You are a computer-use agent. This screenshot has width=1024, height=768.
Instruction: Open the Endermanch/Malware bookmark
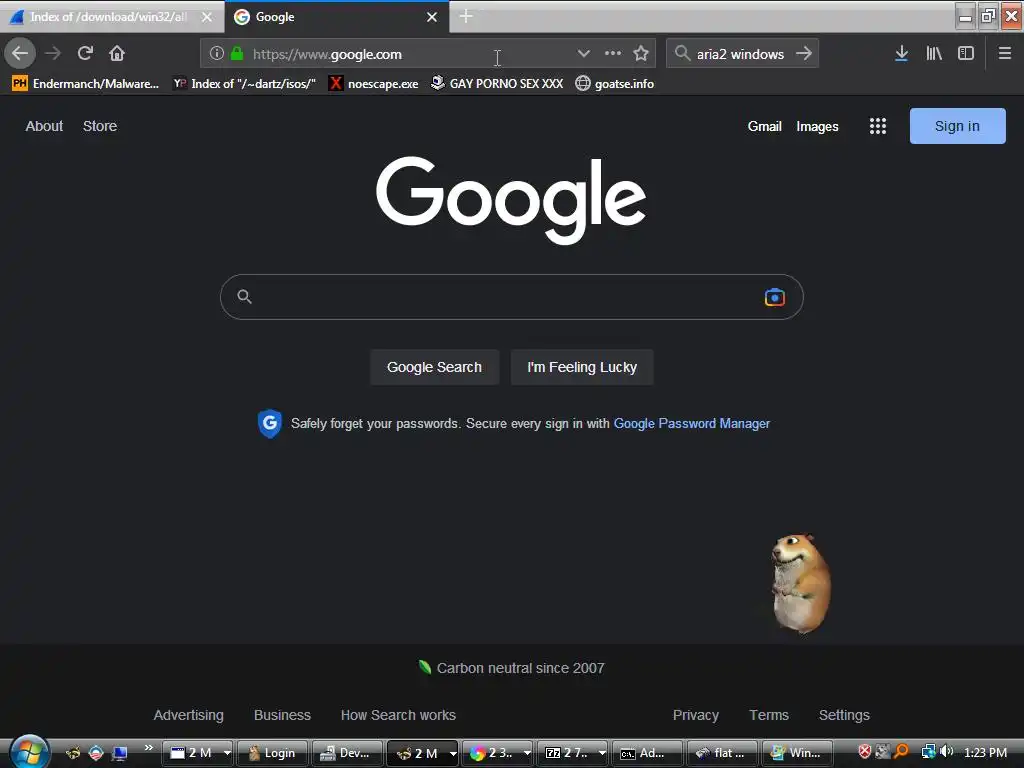(86, 84)
